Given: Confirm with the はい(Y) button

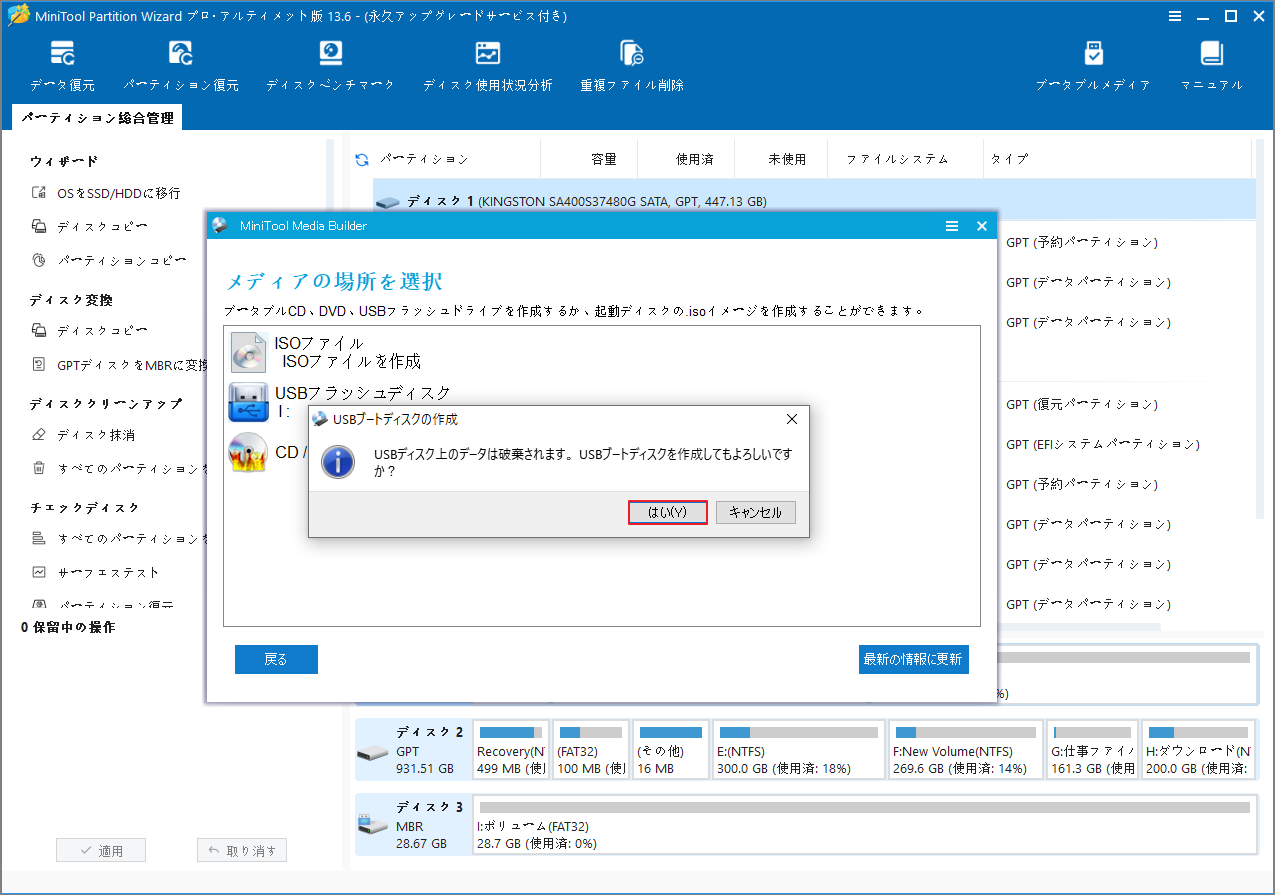Looking at the screenshot, I should pyautogui.click(x=668, y=512).
